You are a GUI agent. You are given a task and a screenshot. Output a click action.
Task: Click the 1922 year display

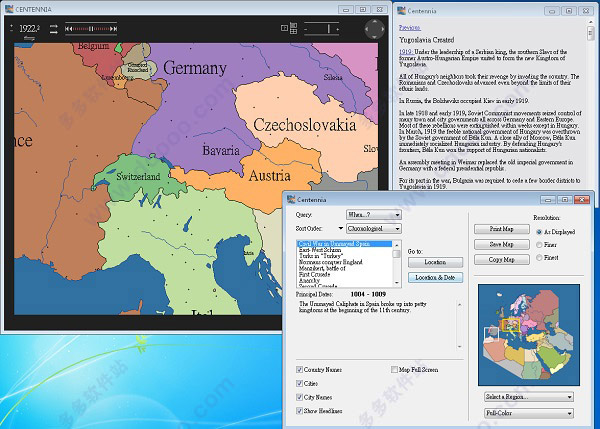(29, 28)
